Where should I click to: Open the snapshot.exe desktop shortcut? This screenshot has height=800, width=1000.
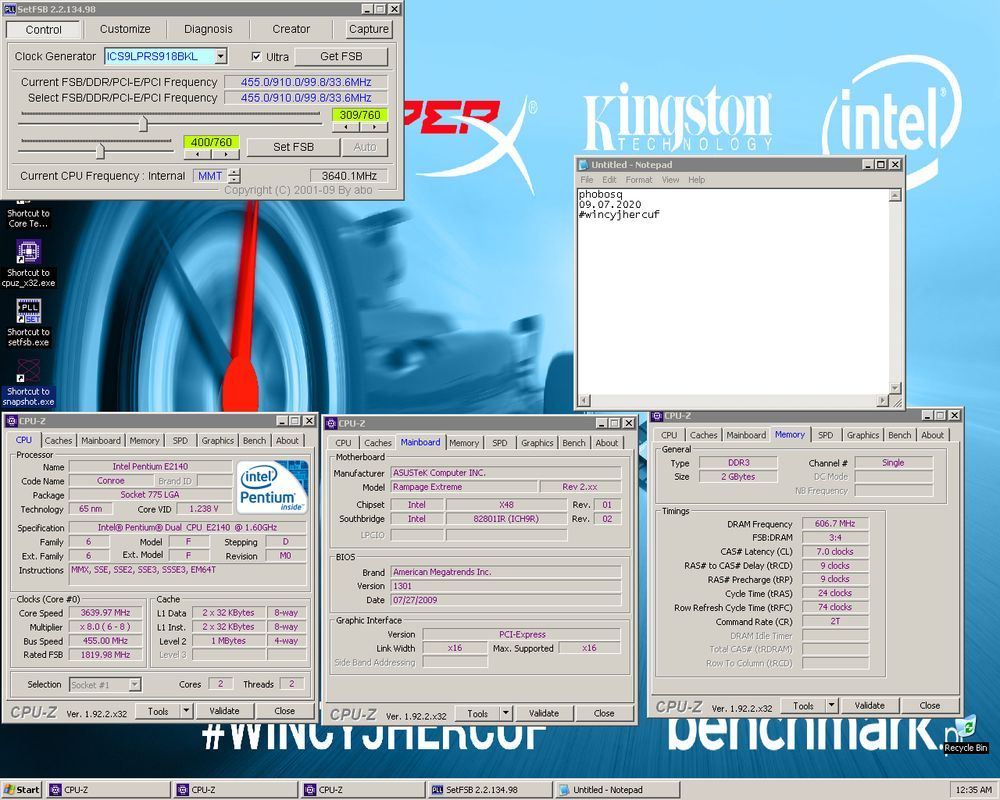click(28, 381)
